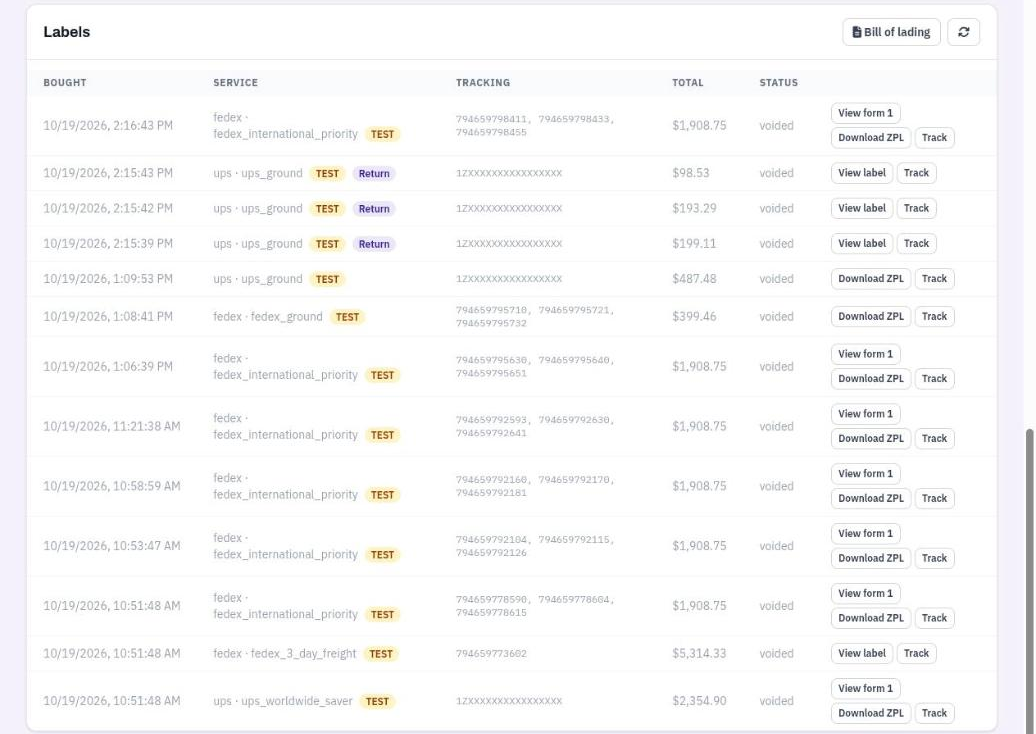
Task: View label for $193.29 UPS return
Action: coord(862,208)
